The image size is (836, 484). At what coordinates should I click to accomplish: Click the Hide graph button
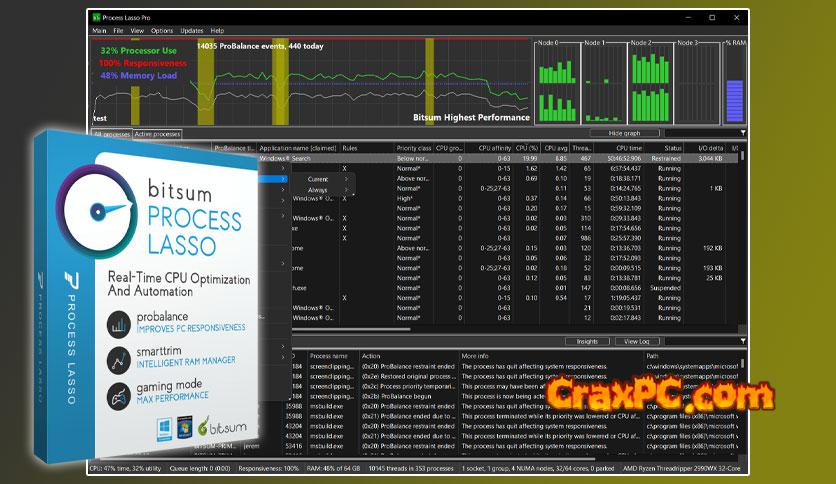[x=624, y=133]
